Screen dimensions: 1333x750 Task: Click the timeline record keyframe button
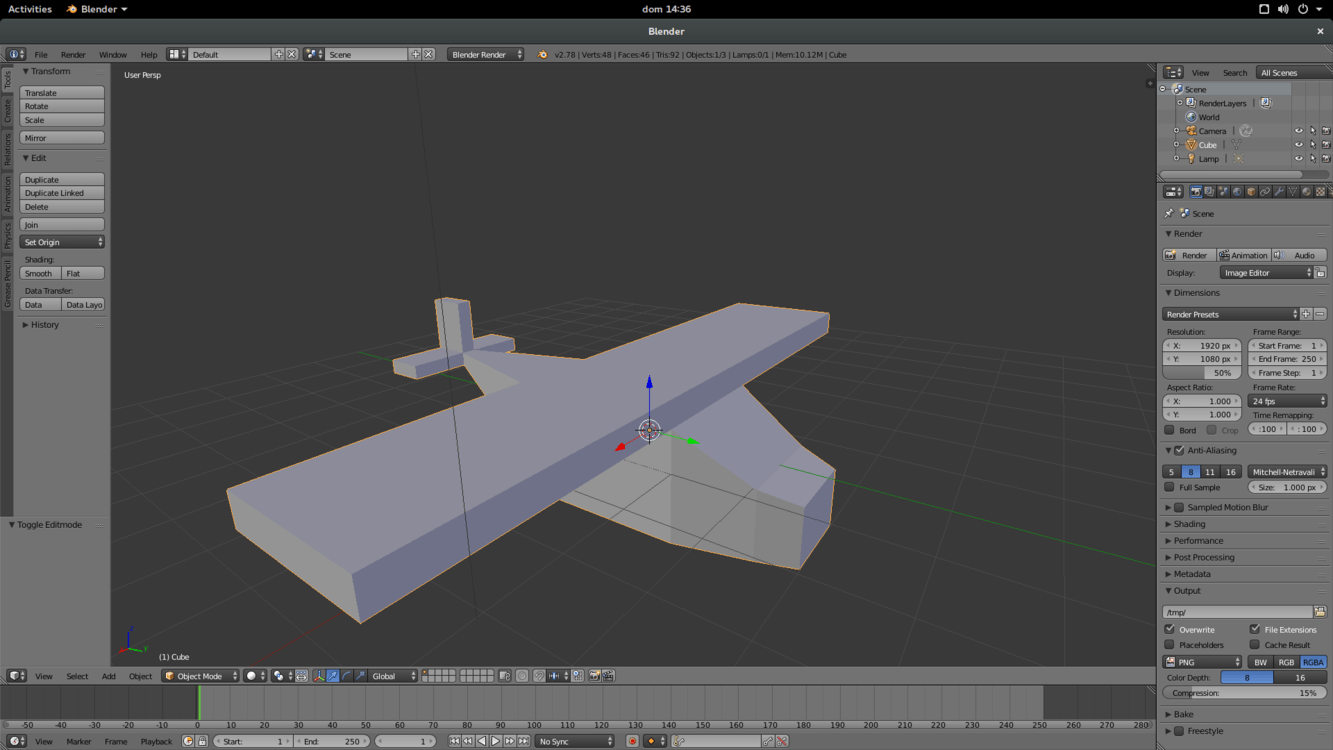[632, 741]
